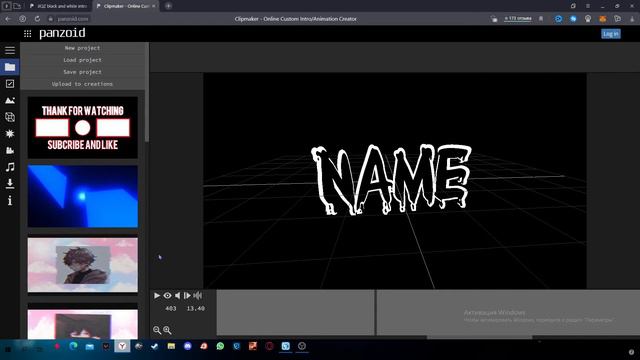Open the Download arrow icon in sidebar
This screenshot has width=640, height=360.
coord(10,184)
